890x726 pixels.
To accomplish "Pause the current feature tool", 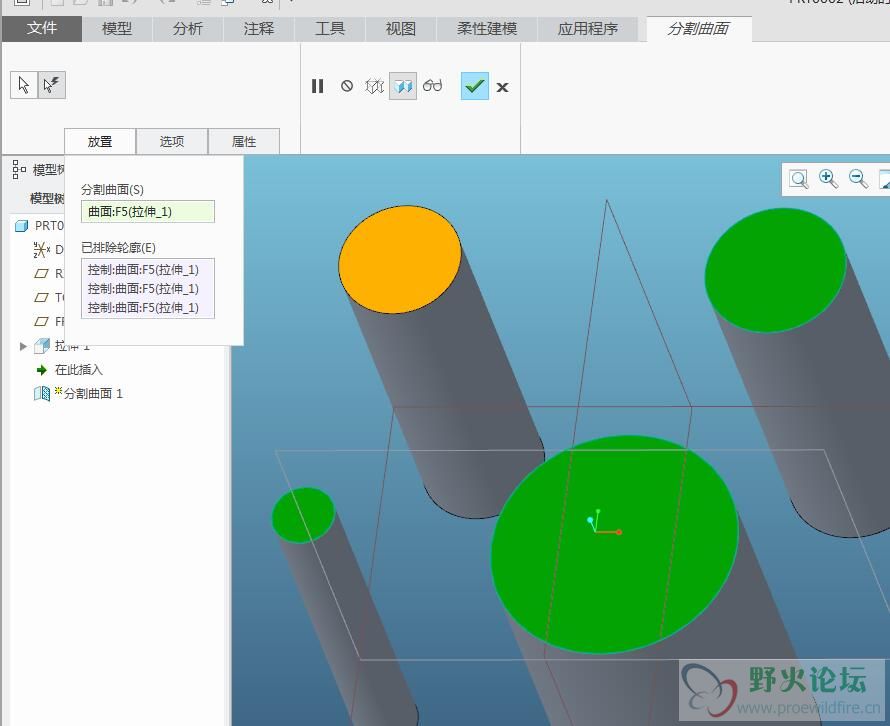I will 318,86.
